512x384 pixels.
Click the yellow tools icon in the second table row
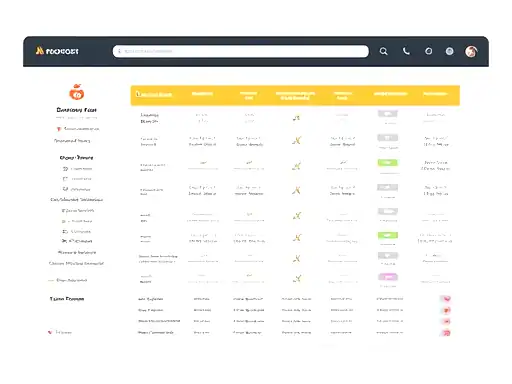[x=296, y=141]
